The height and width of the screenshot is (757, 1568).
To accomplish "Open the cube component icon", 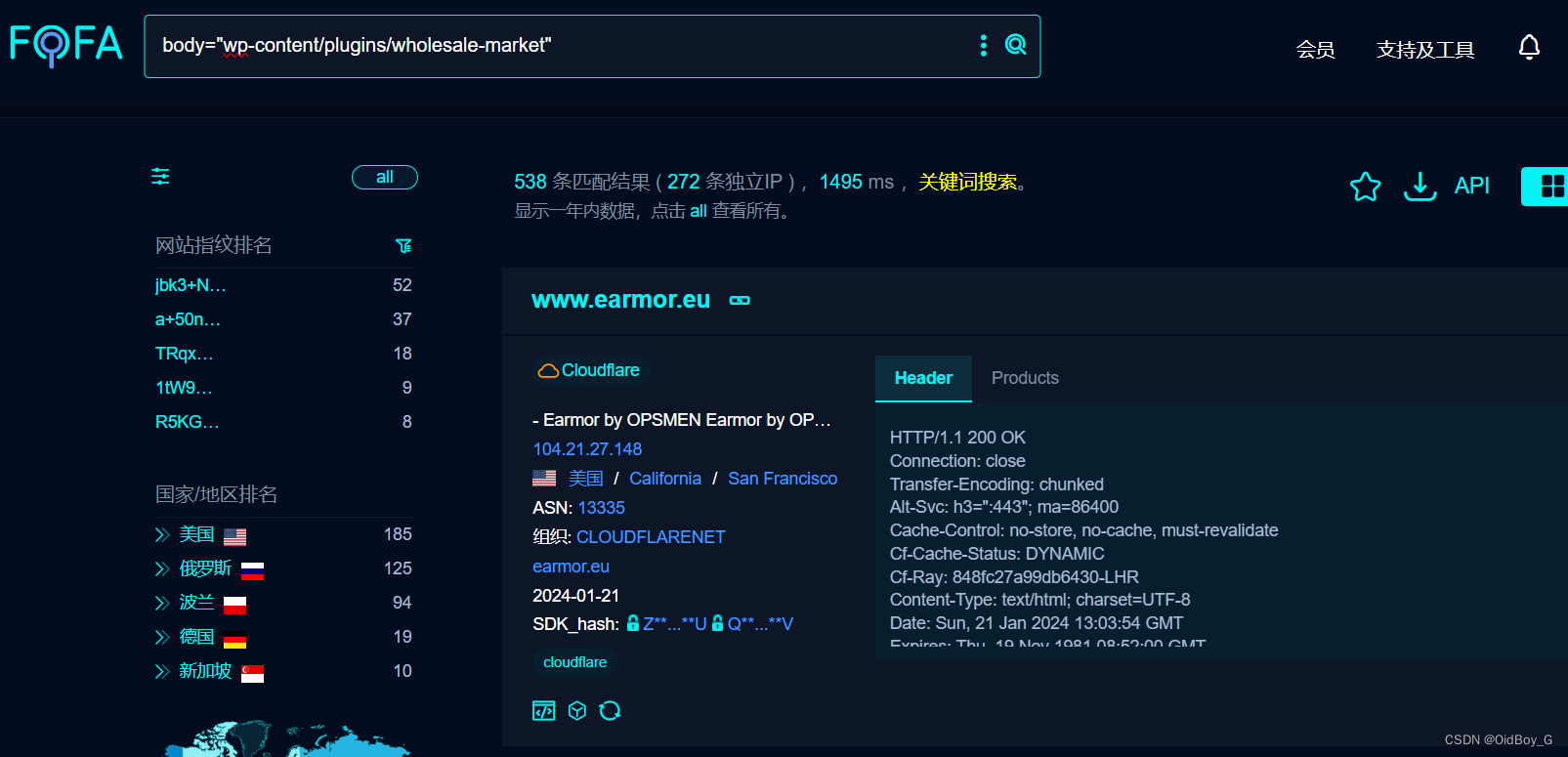I will pyautogui.click(x=577, y=711).
